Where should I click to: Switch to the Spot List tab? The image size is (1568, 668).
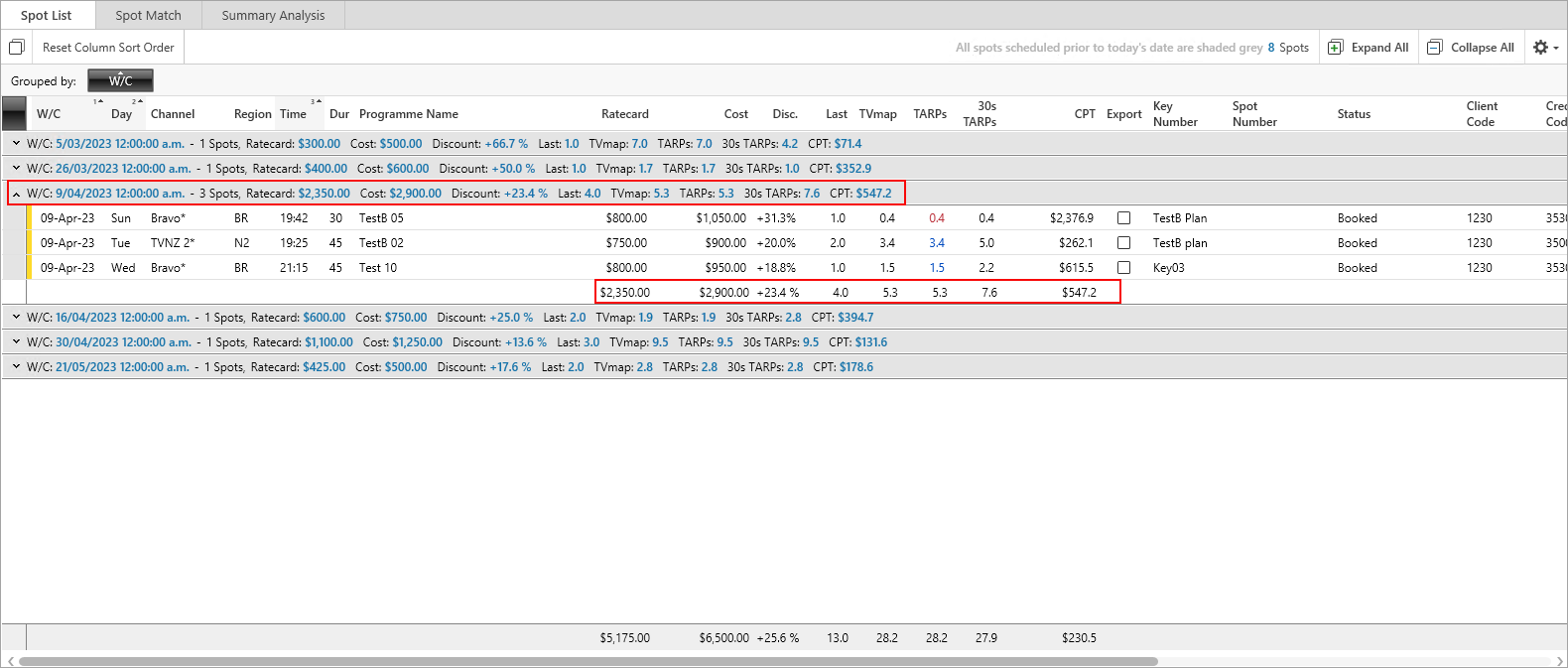[x=47, y=15]
